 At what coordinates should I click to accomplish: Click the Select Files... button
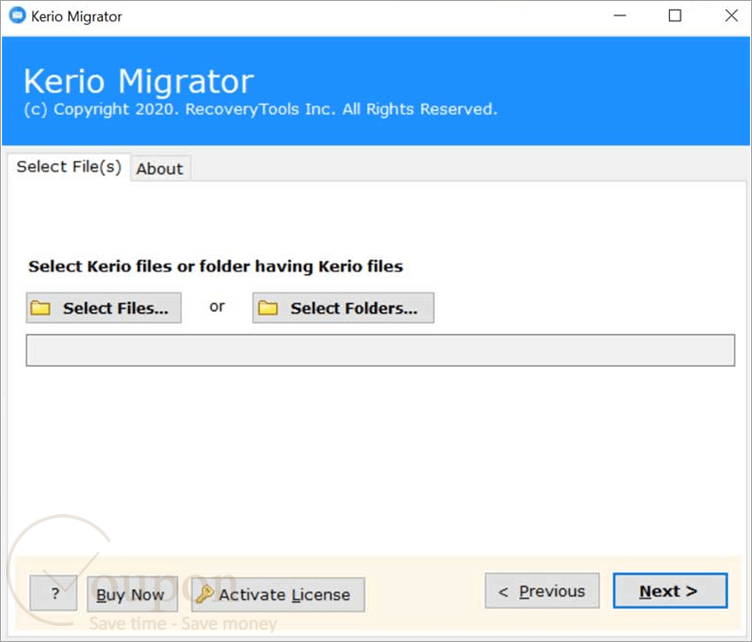[x=104, y=308]
